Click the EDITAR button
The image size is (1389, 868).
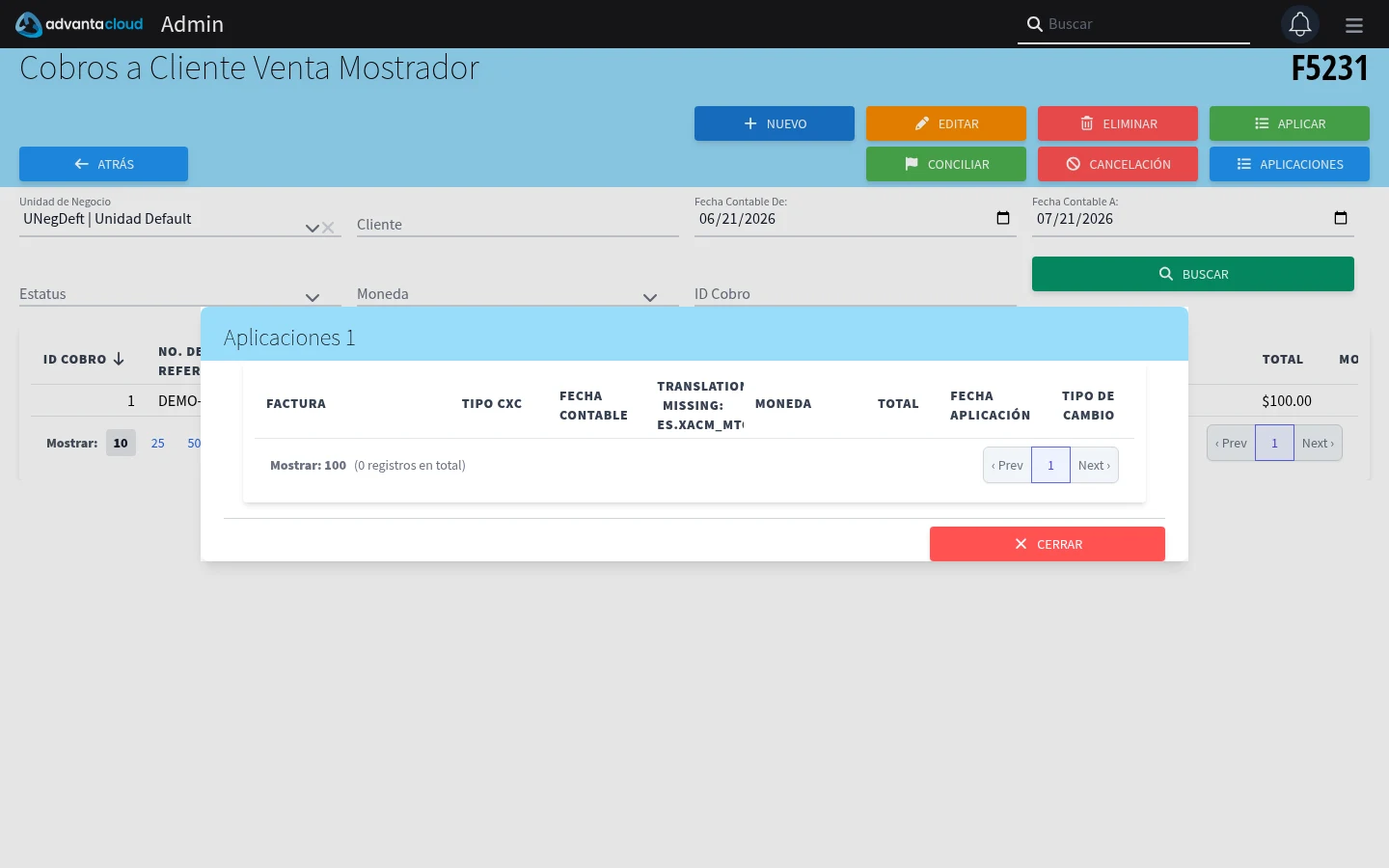coord(946,123)
